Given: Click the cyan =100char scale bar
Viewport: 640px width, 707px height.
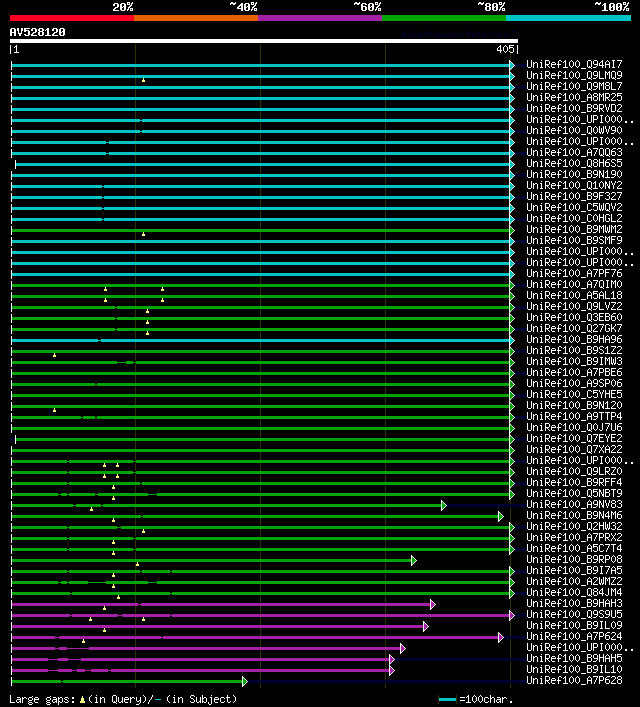Looking at the screenshot, I should 447,699.
